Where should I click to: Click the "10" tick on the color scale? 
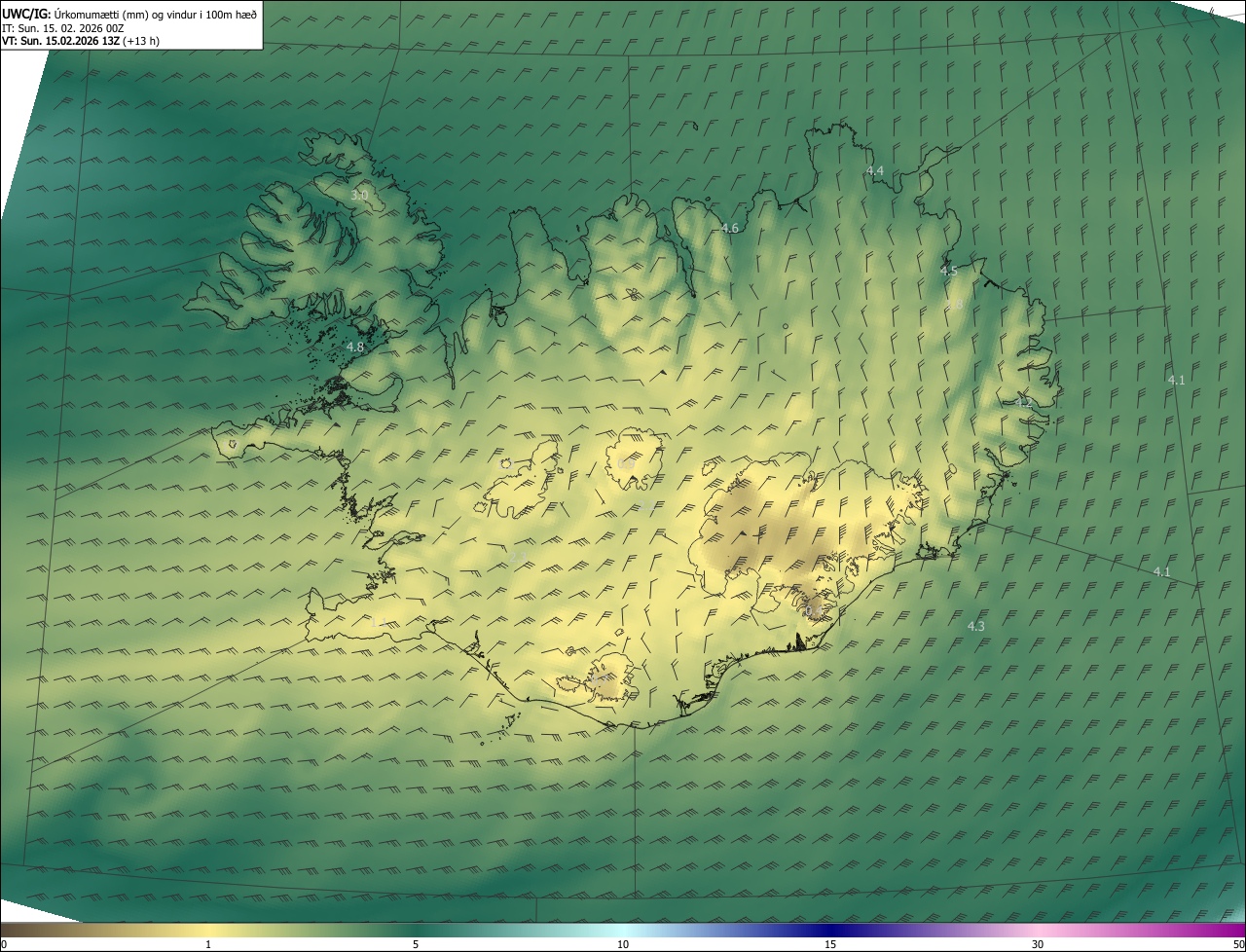(x=623, y=944)
